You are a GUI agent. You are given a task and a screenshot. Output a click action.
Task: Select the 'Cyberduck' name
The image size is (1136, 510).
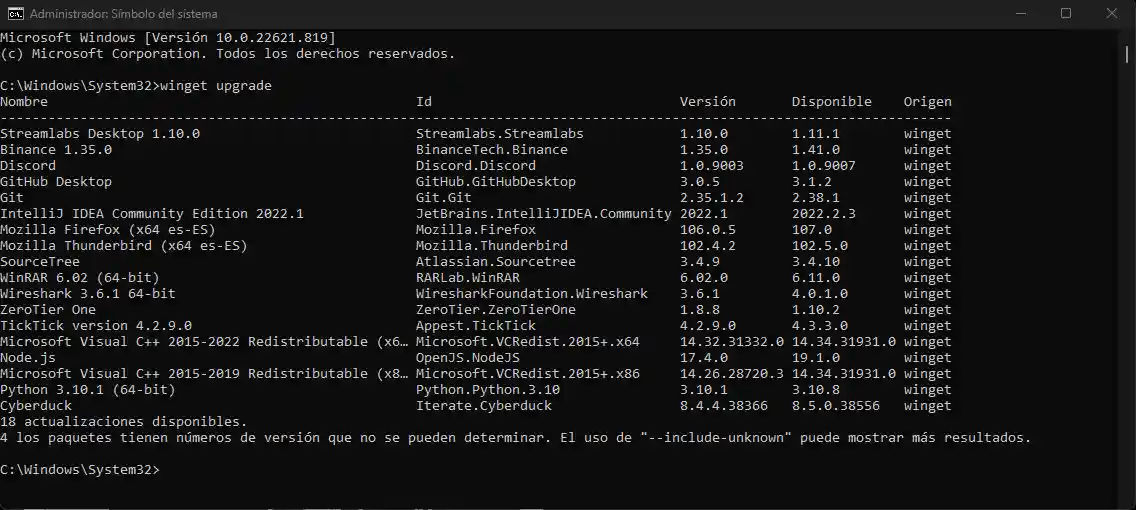point(36,406)
